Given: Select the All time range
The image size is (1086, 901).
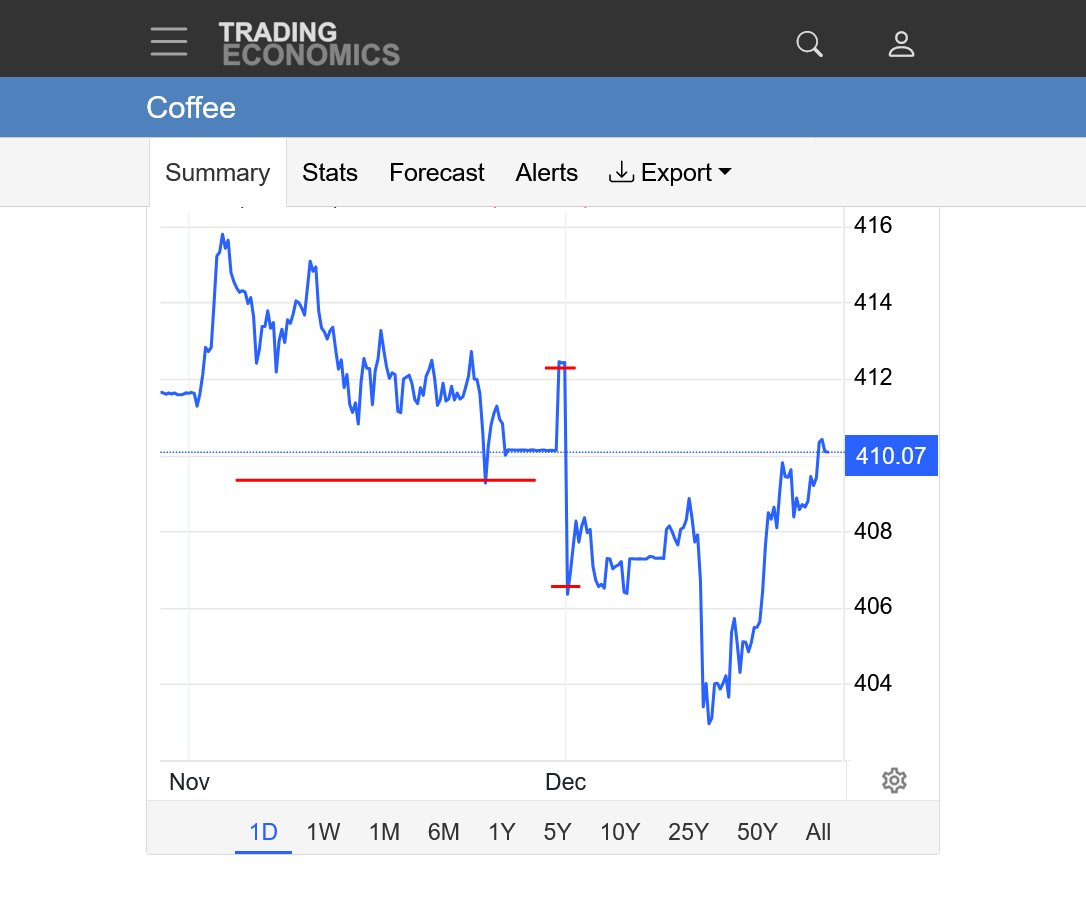Looking at the screenshot, I should pyautogui.click(x=818, y=832).
